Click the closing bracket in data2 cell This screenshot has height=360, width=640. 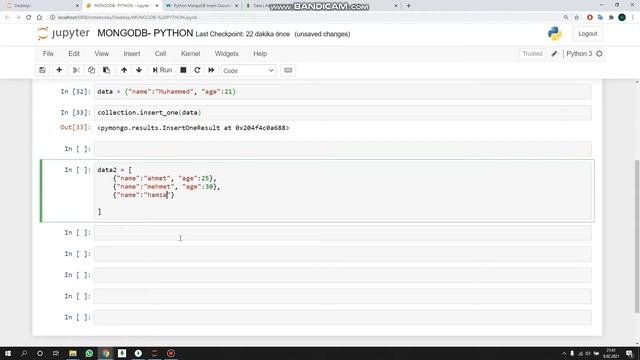(99, 211)
